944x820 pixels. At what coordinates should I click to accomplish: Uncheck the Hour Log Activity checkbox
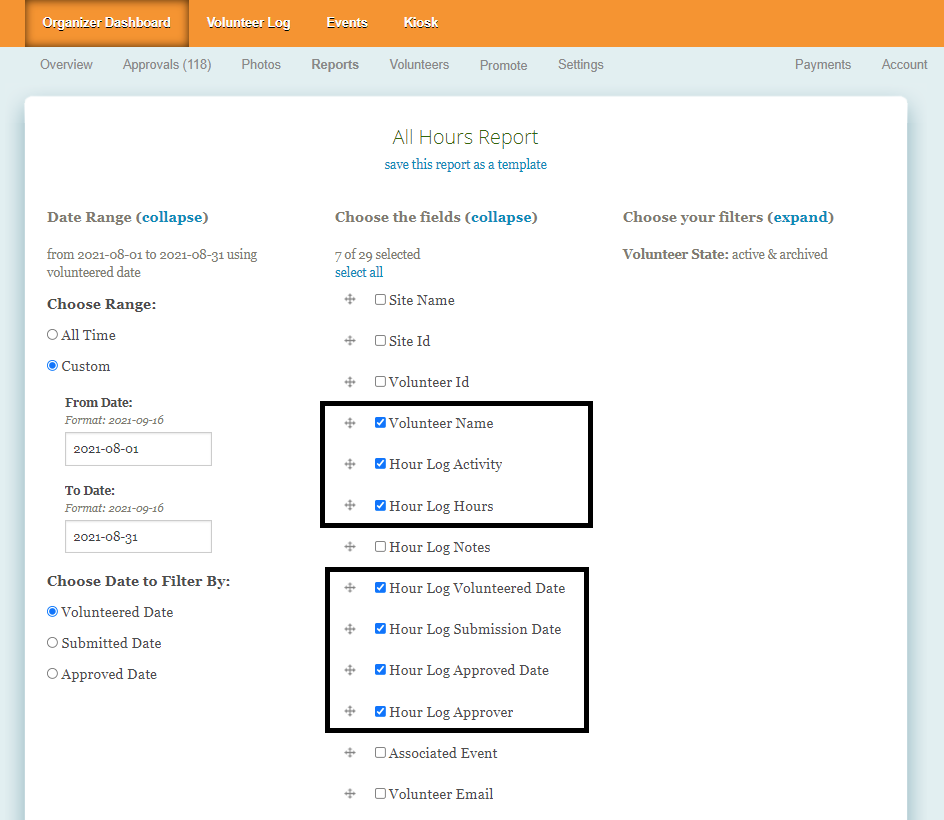pyautogui.click(x=380, y=463)
